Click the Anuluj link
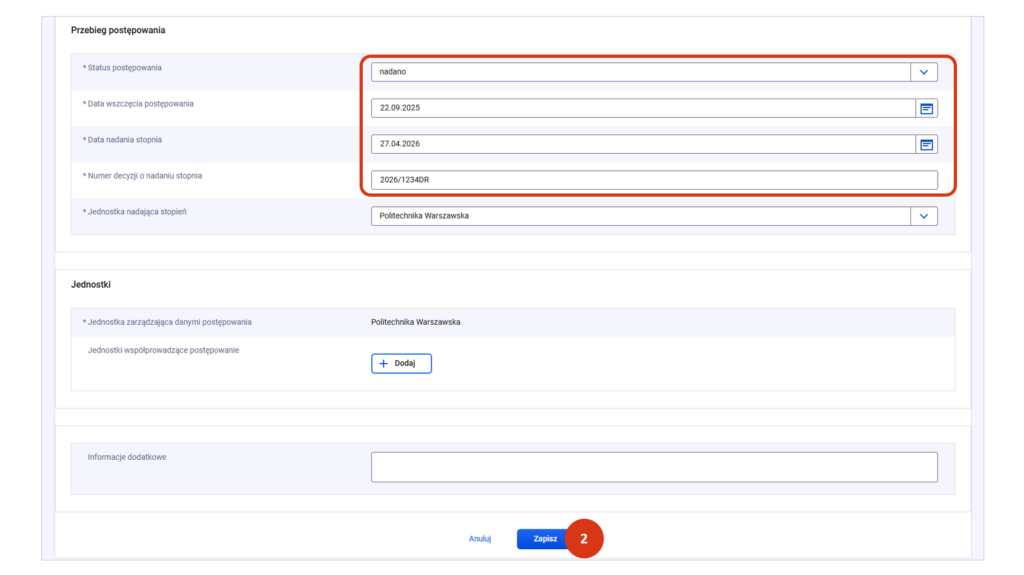 (x=480, y=539)
